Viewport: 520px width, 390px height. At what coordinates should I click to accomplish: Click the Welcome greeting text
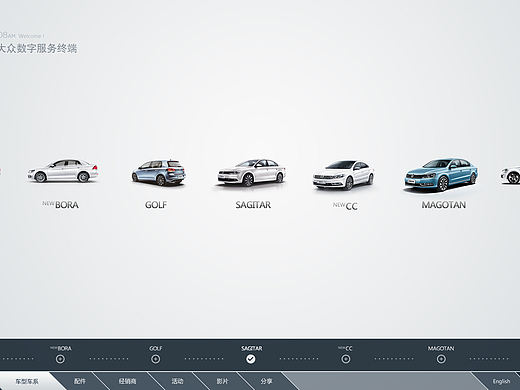tap(31, 36)
